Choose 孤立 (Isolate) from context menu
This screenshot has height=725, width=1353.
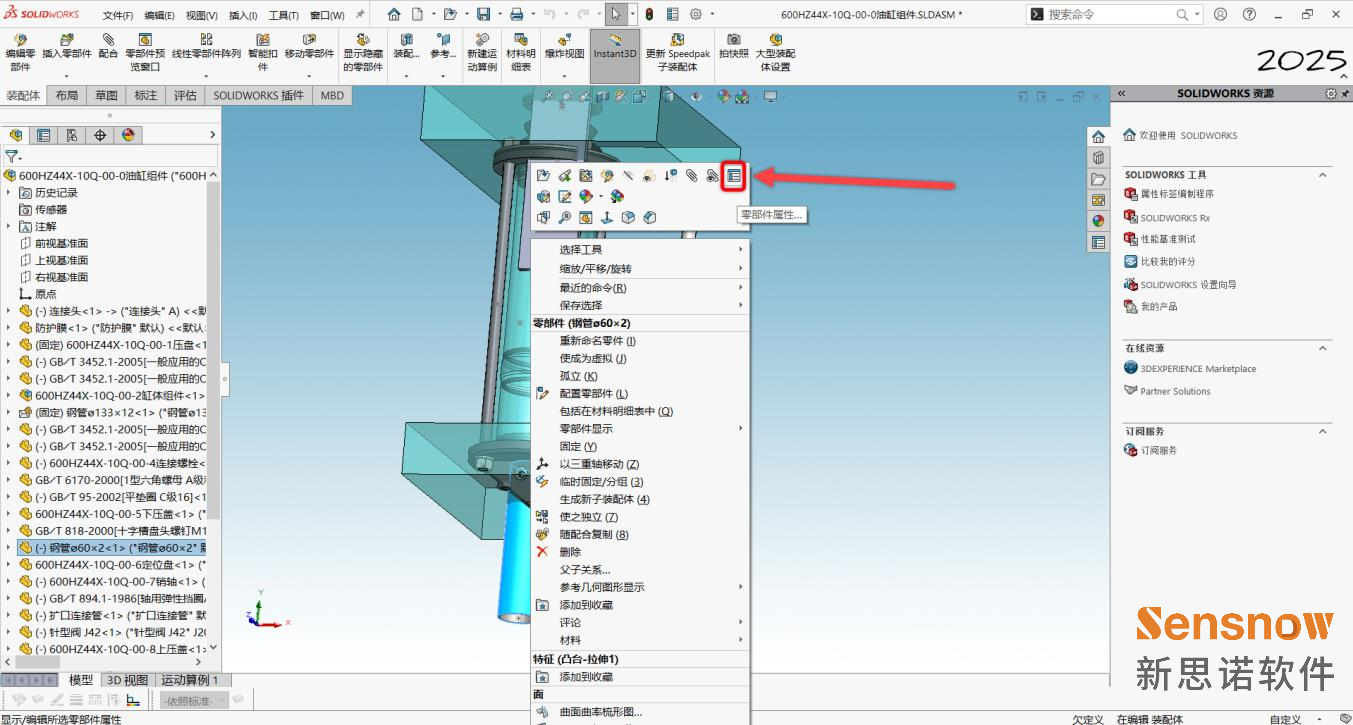578,376
